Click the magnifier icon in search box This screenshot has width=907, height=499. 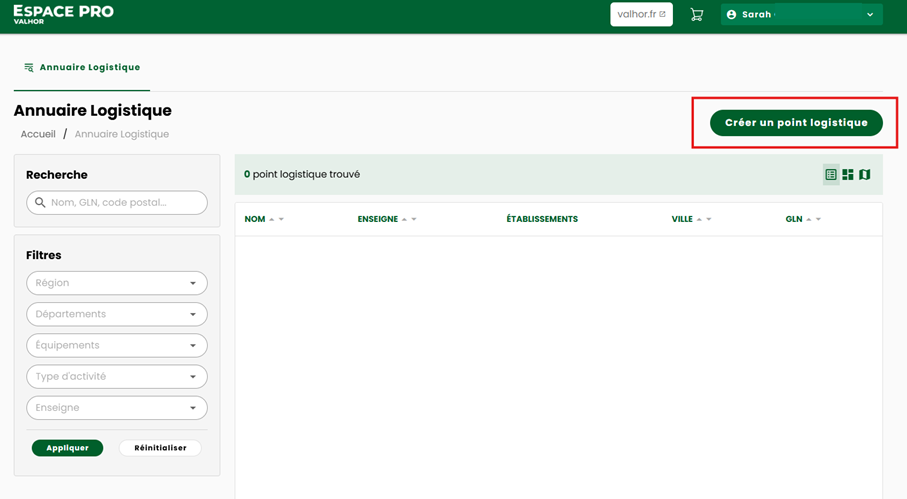coord(40,202)
